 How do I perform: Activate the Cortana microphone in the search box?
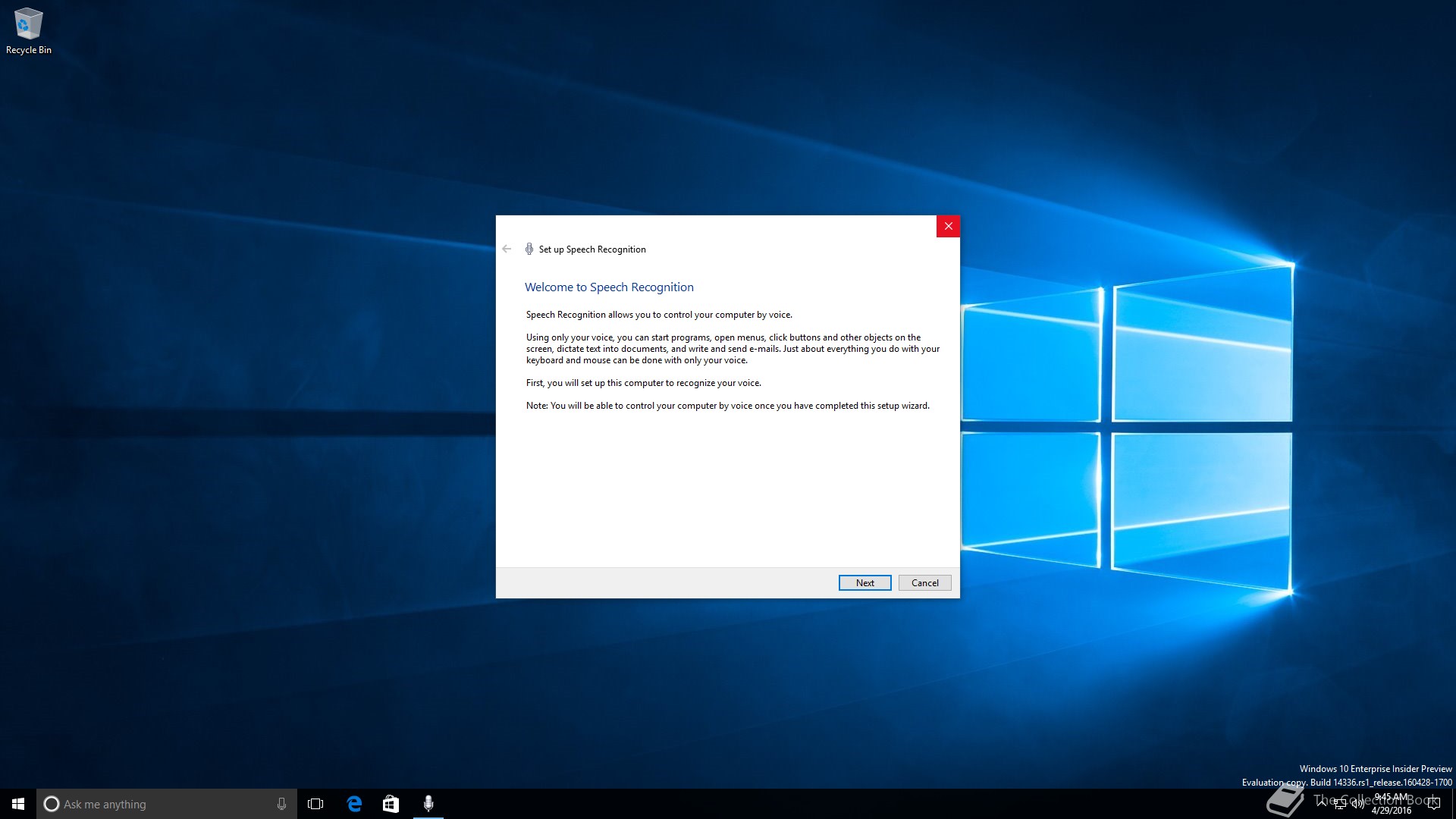(x=281, y=804)
